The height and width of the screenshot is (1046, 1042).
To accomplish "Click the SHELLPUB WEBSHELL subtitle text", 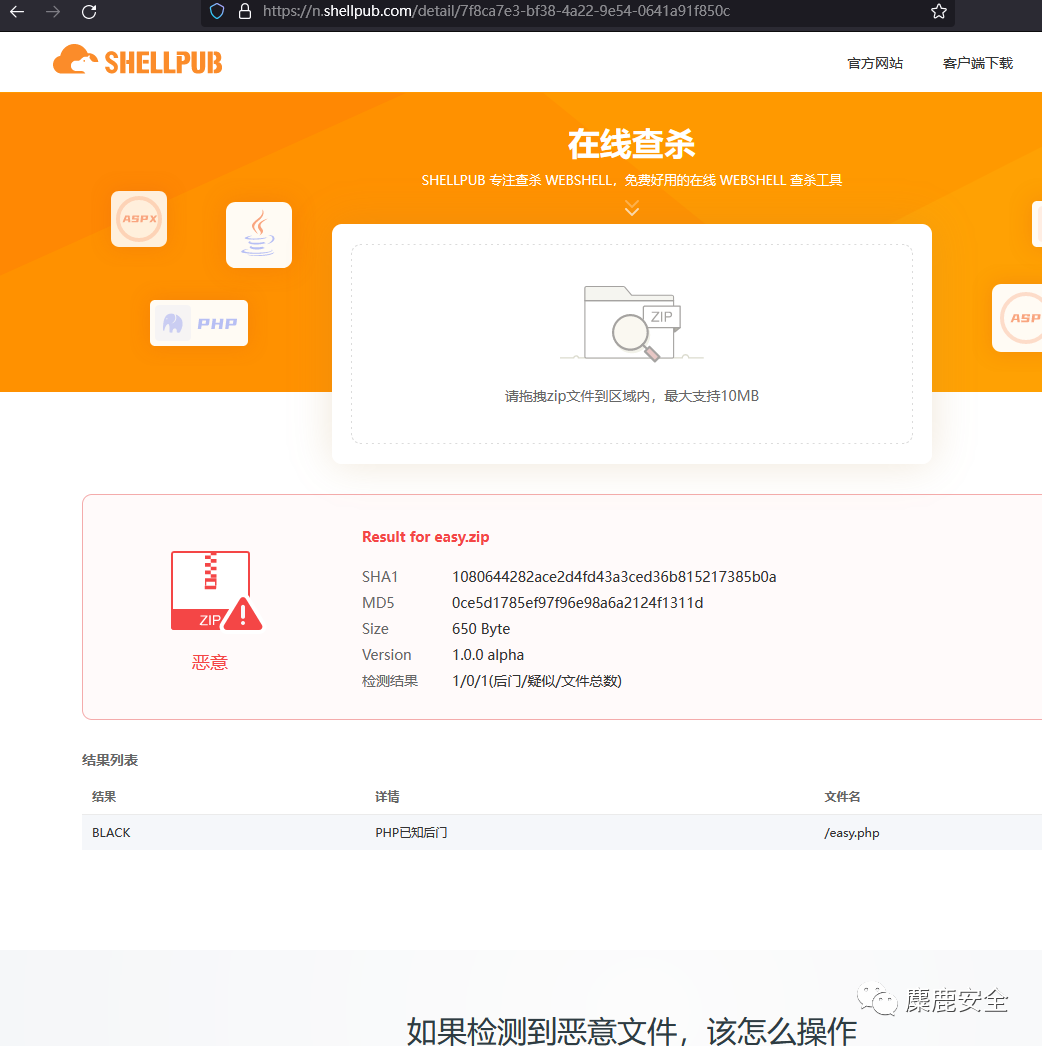I will click(632, 180).
